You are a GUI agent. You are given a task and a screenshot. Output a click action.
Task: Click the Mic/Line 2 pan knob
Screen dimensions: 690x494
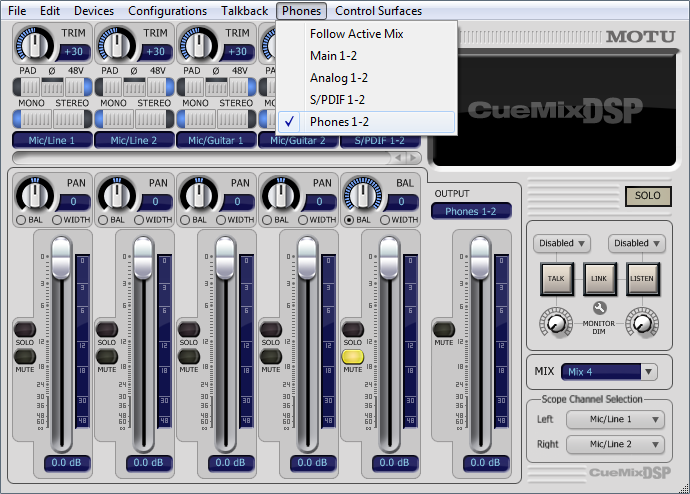117,194
